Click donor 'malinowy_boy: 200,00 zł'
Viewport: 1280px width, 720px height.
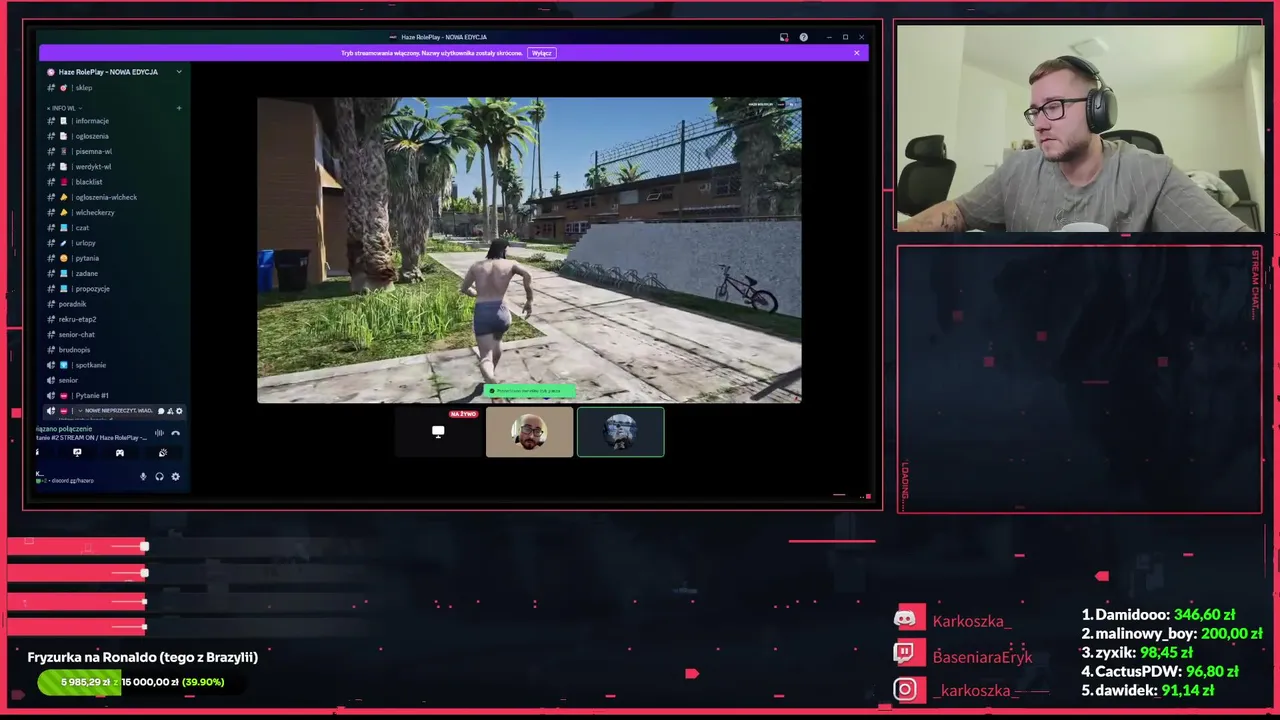tap(1171, 633)
